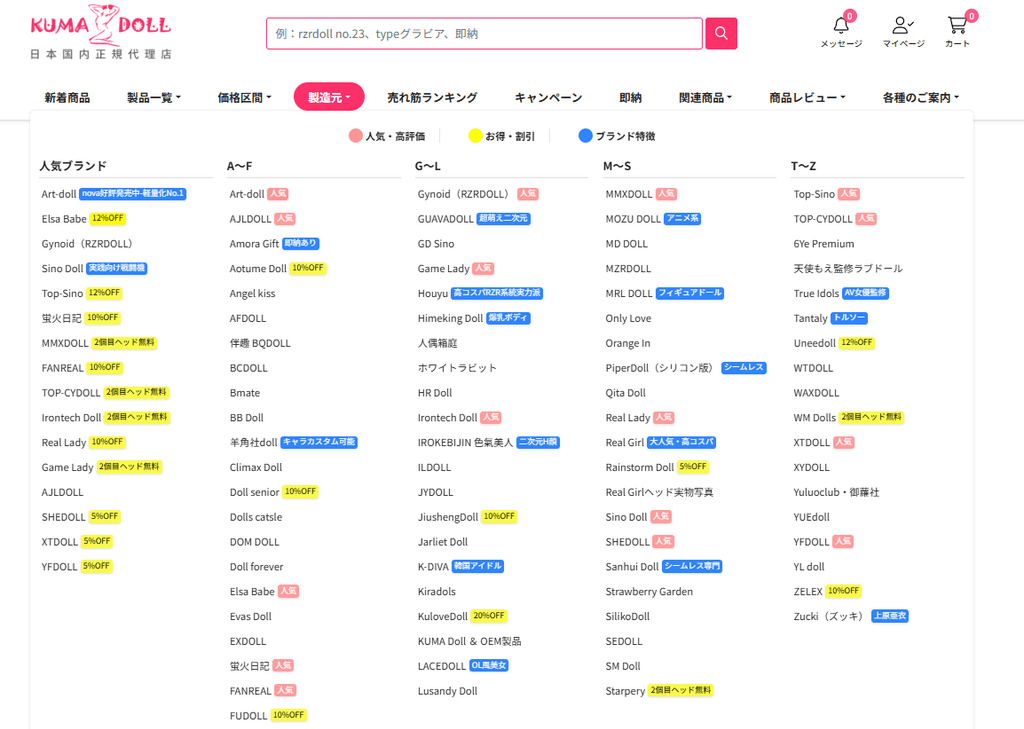The height and width of the screenshot is (729, 1024).
Task: Expand the 価格区間 dropdown menu
Action: point(244,97)
